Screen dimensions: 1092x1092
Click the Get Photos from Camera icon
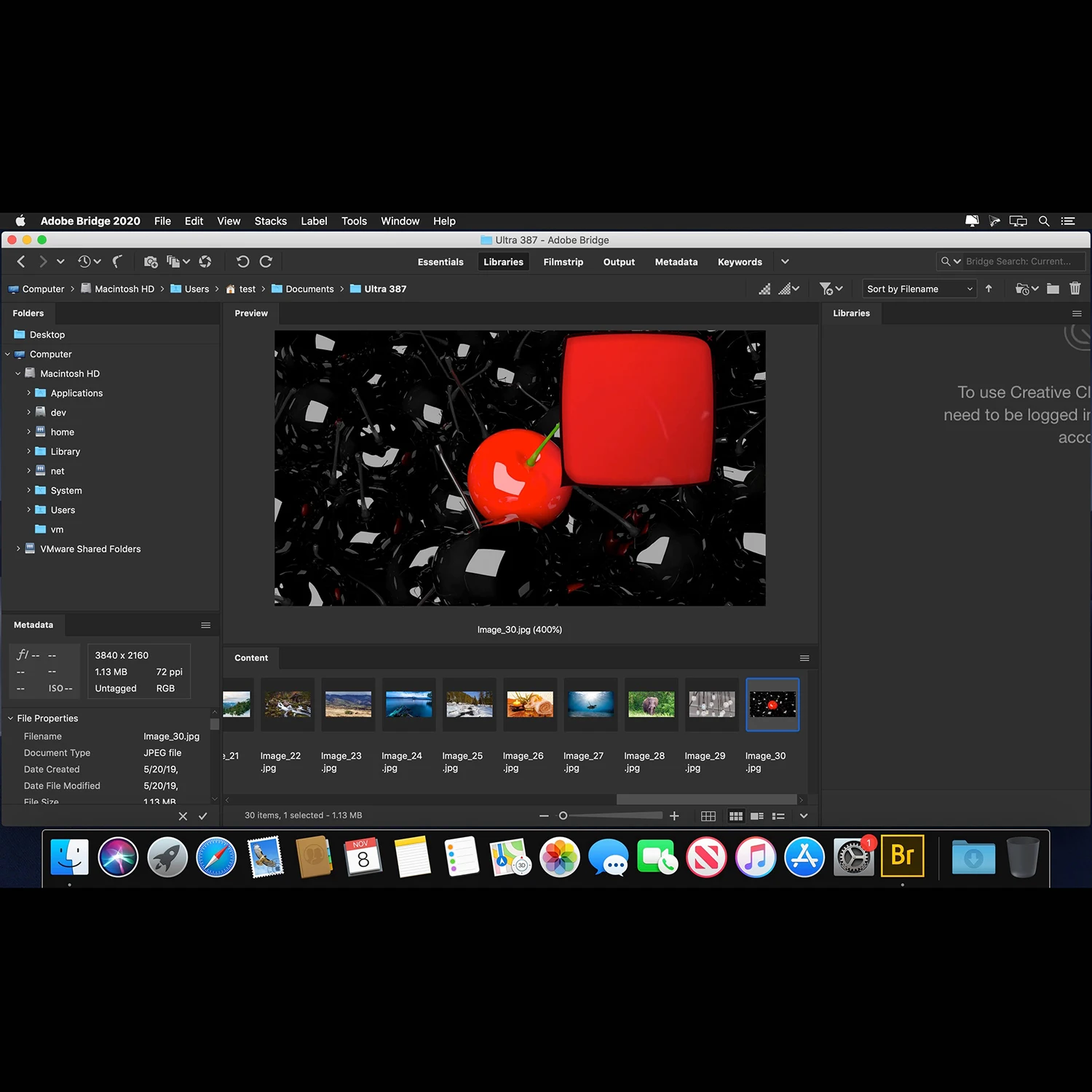coord(151,261)
